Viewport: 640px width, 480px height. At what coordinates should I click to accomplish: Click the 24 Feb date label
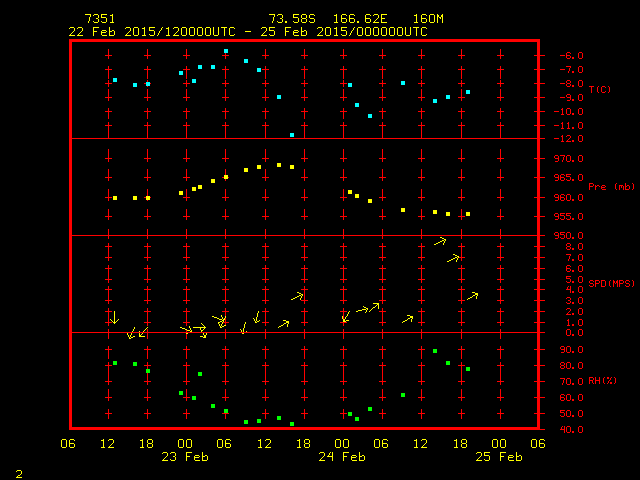pyautogui.click(x=342, y=457)
